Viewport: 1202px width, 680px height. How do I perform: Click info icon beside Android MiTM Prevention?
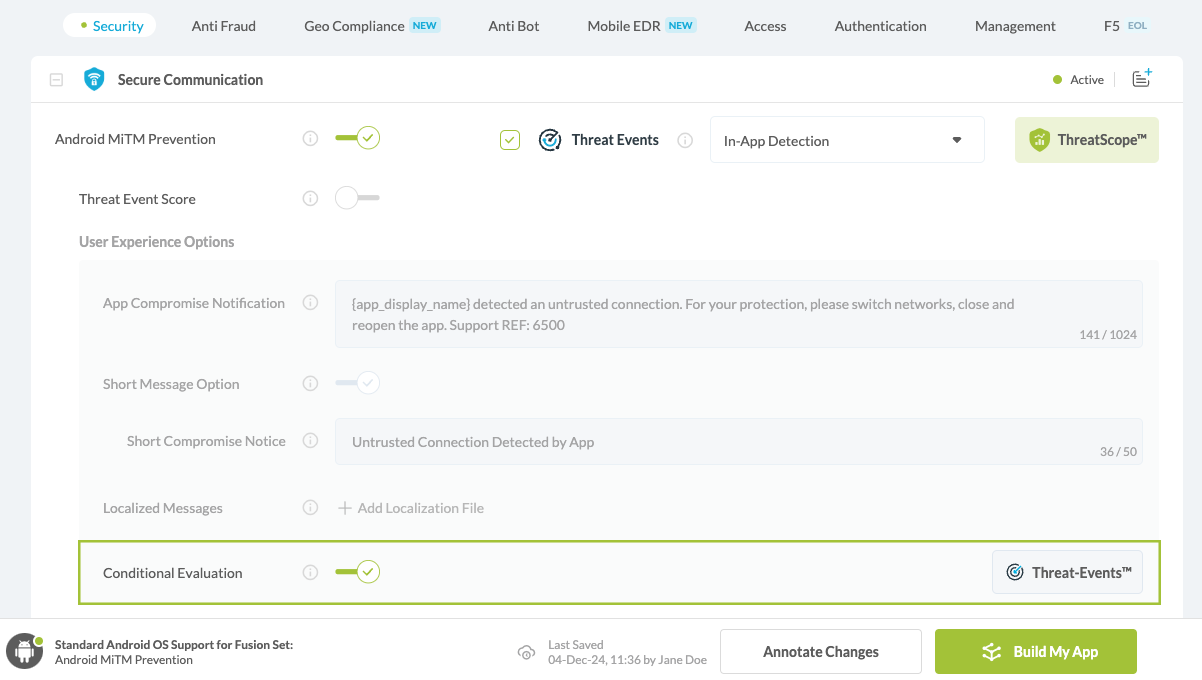click(310, 139)
